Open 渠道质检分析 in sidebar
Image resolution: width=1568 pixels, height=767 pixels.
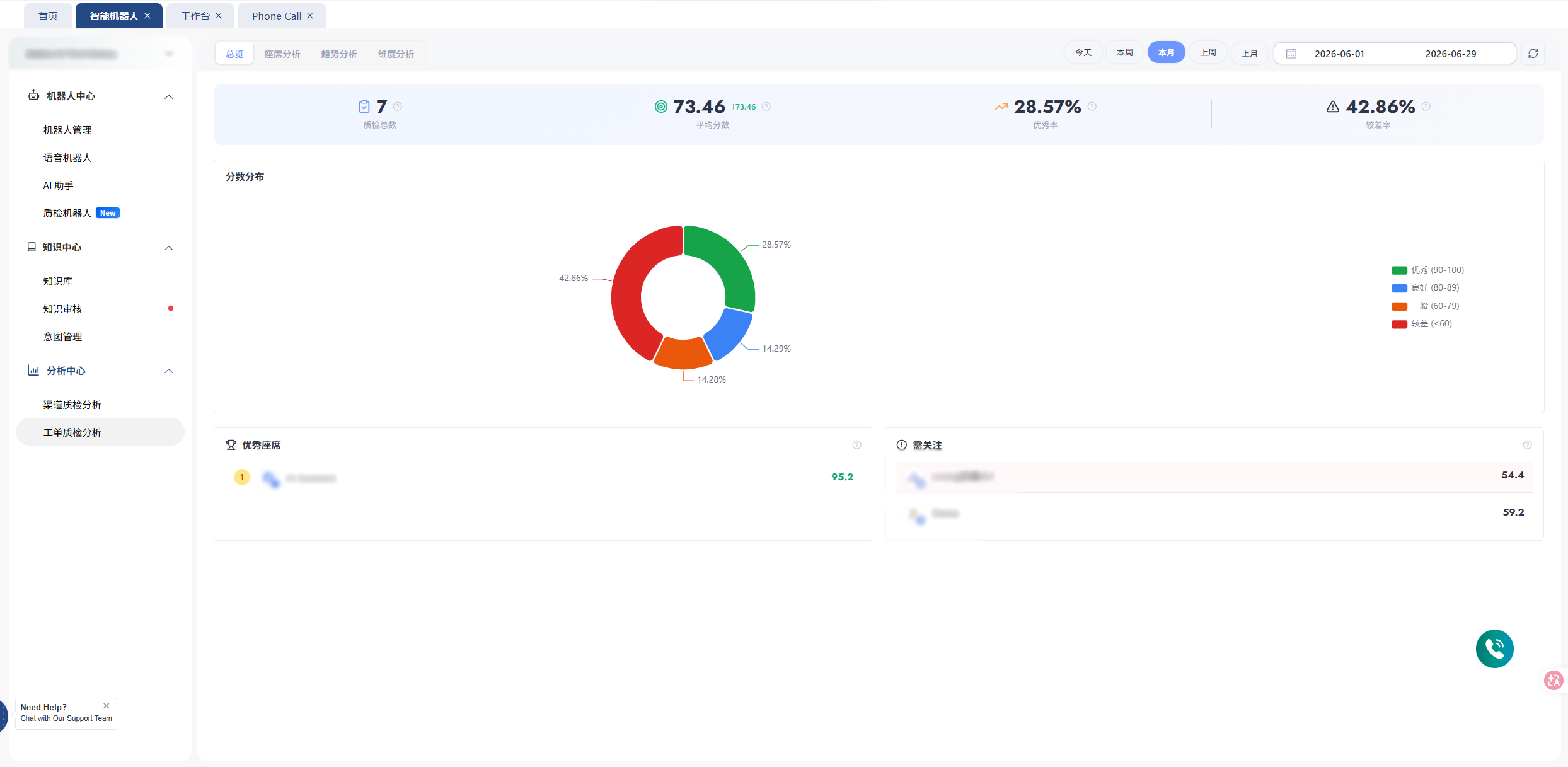(72, 405)
